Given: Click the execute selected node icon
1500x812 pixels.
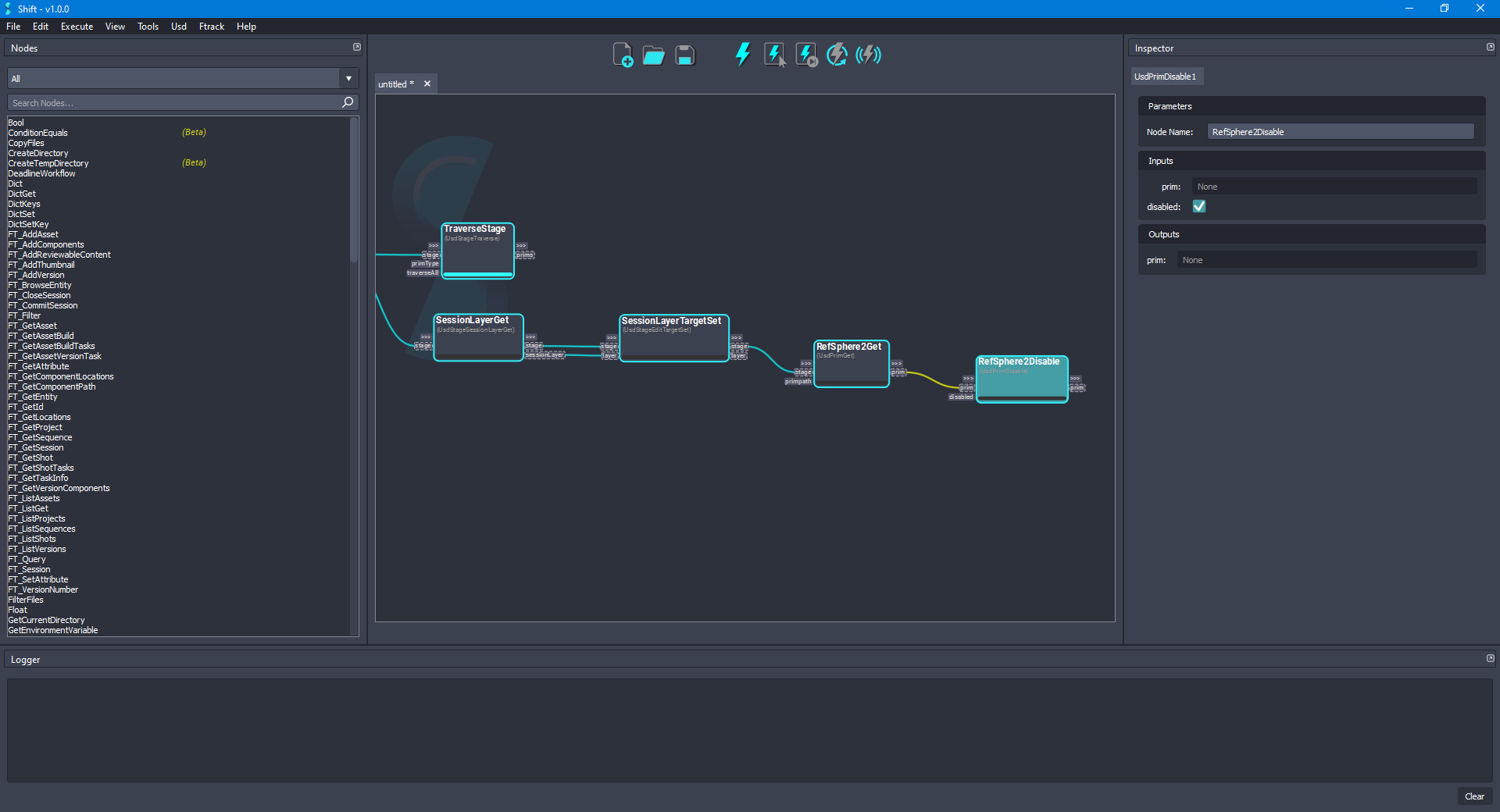Looking at the screenshot, I should 774,55.
